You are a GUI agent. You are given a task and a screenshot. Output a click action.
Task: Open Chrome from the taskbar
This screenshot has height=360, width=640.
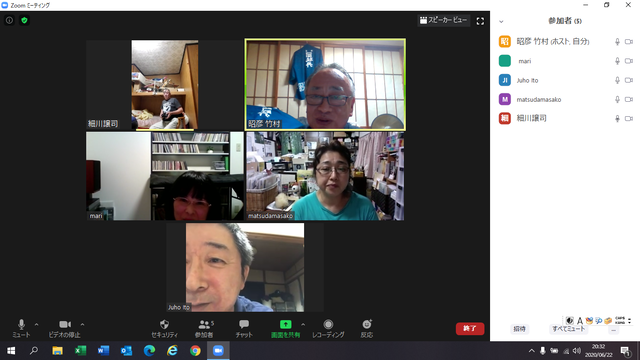click(195, 351)
